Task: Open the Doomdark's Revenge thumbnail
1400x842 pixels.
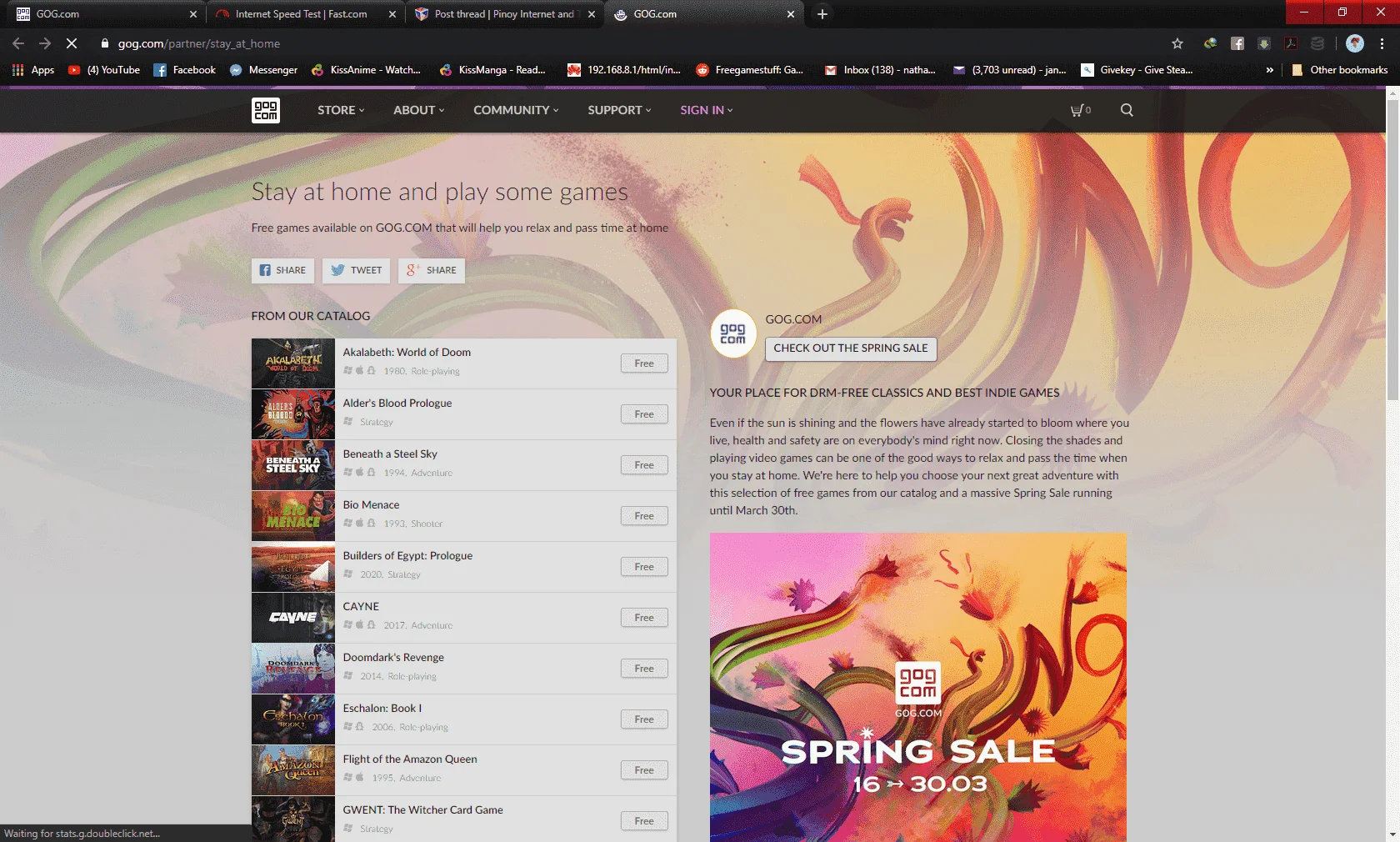Action: point(293,669)
